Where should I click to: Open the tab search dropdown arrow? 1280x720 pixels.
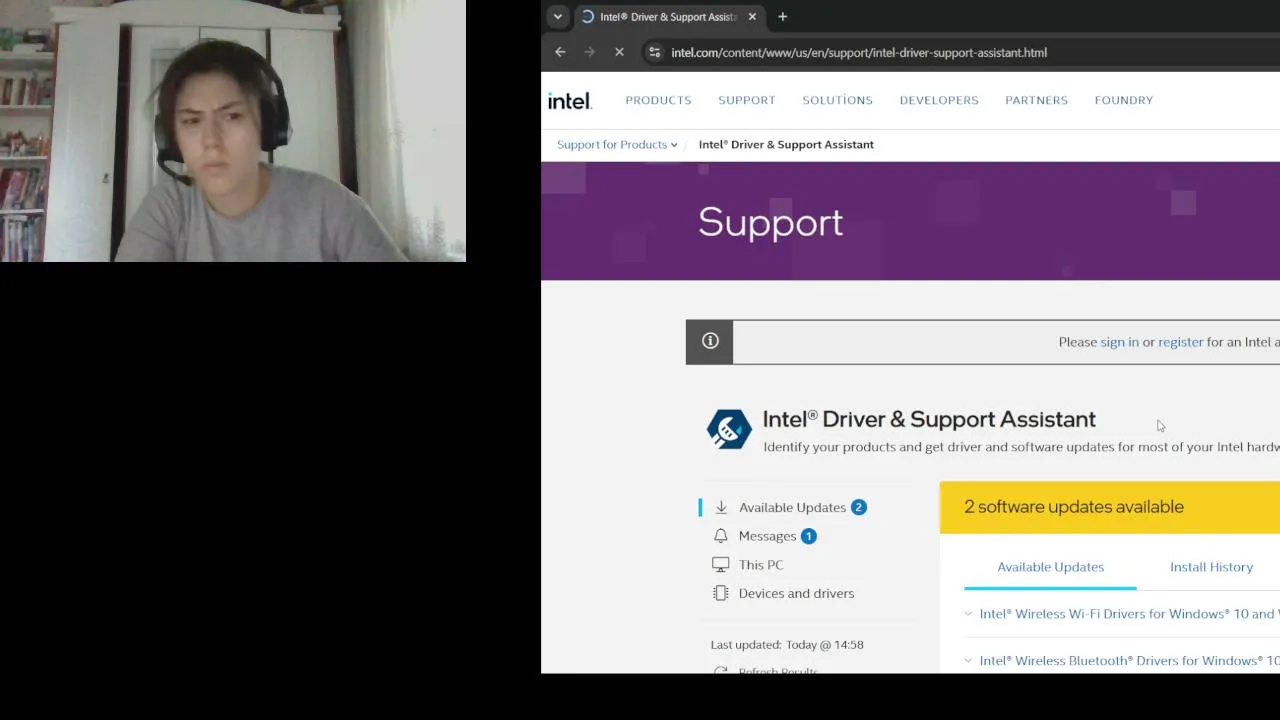point(558,17)
